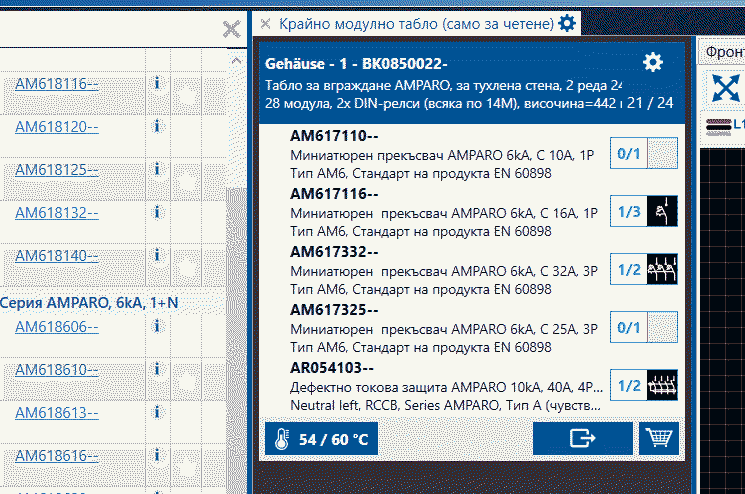Close the left catalog panel X
This screenshot has width=745, height=494.
(x=231, y=29)
